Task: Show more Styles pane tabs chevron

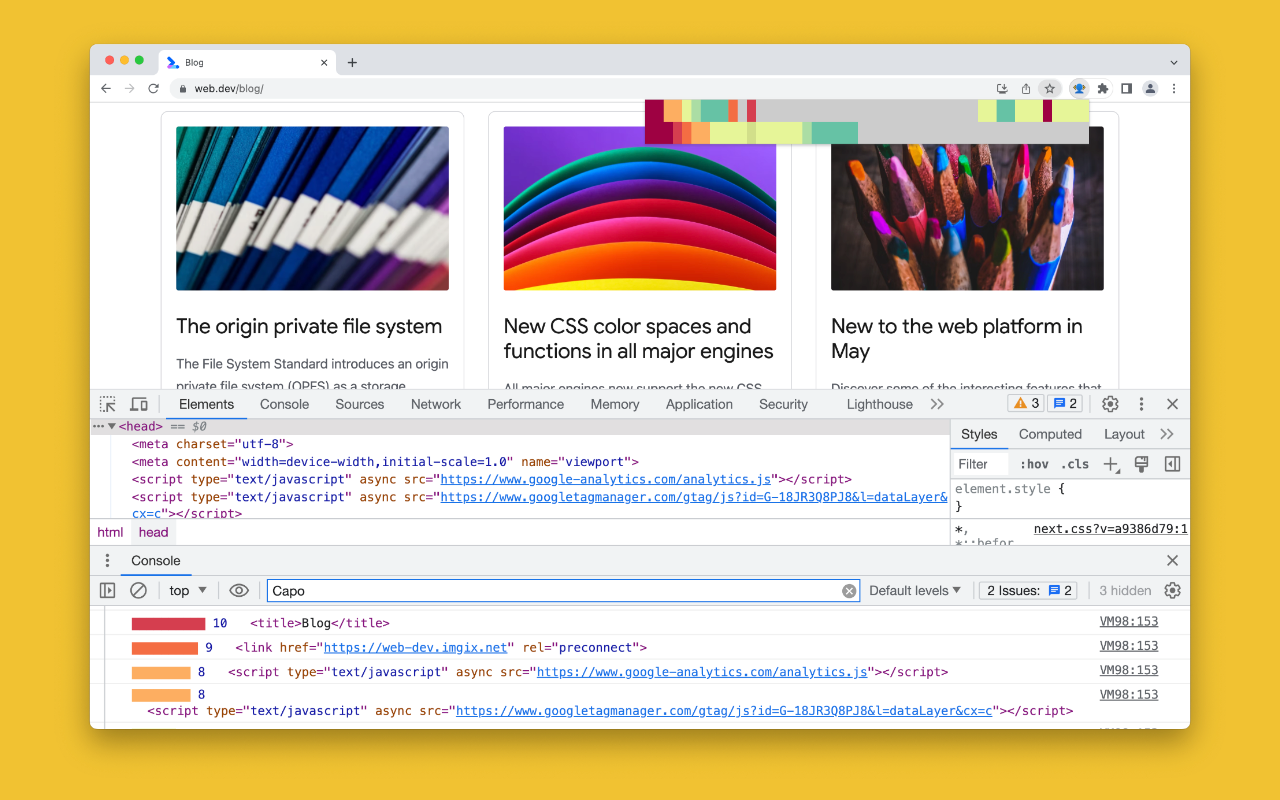Action: pos(1167,434)
